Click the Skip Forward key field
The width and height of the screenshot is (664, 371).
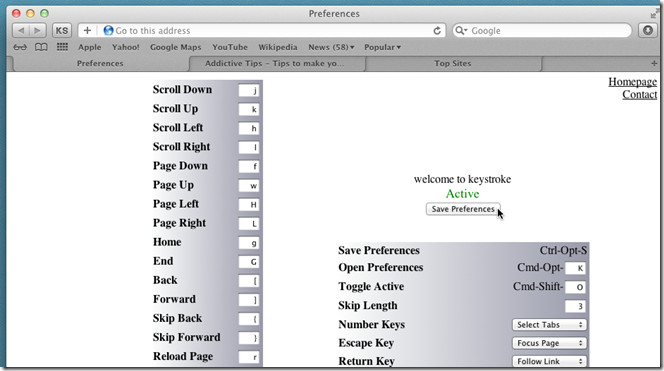click(x=249, y=338)
